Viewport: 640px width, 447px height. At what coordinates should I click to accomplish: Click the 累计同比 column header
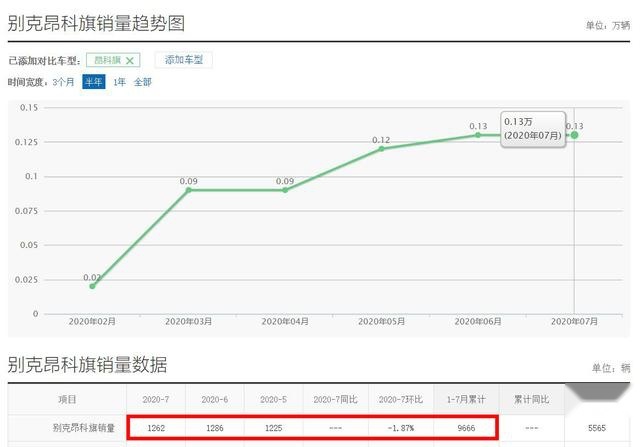click(x=531, y=400)
